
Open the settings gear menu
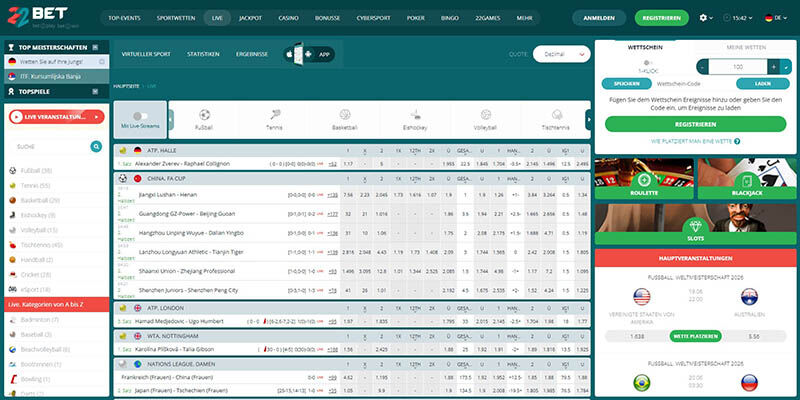tap(706, 18)
